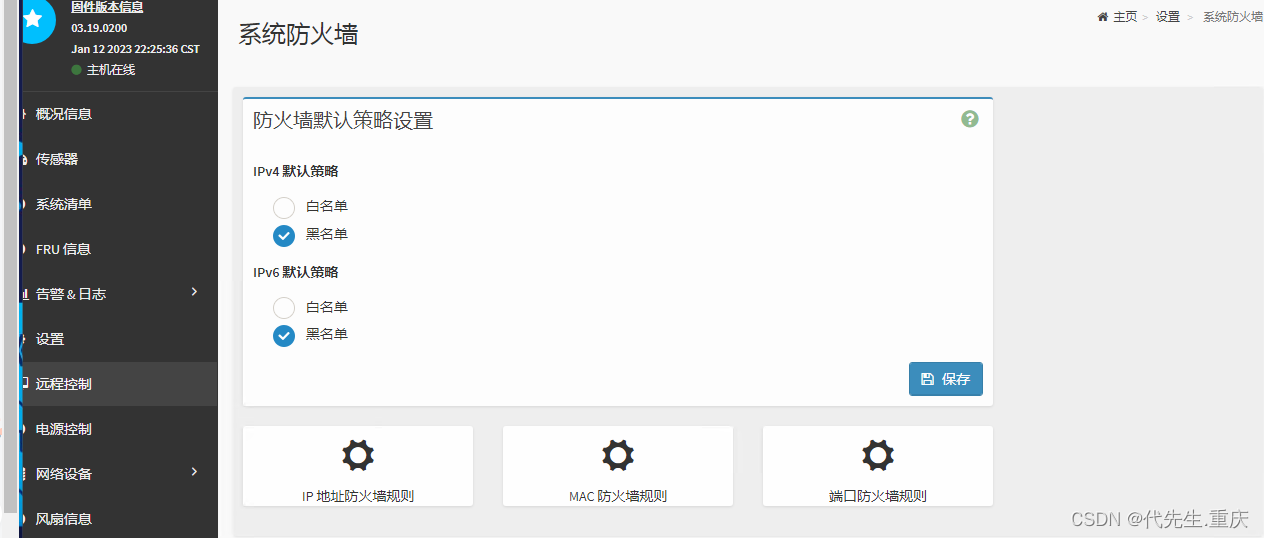This screenshot has width=1264, height=538.
Task: Expand the 告警 & 日志 submenu arrow
Action: coord(194,292)
